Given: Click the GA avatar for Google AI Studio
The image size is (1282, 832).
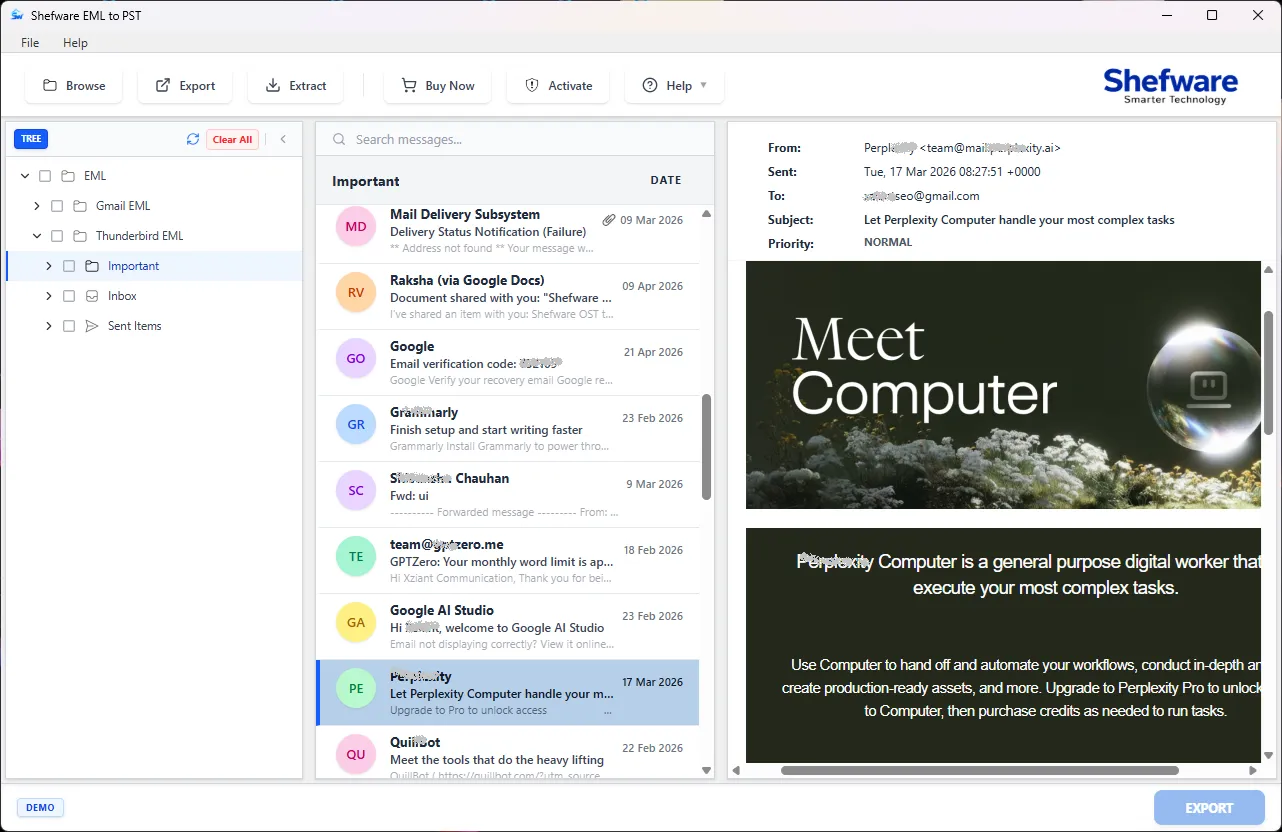Looking at the screenshot, I should click(x=356, y=623).
